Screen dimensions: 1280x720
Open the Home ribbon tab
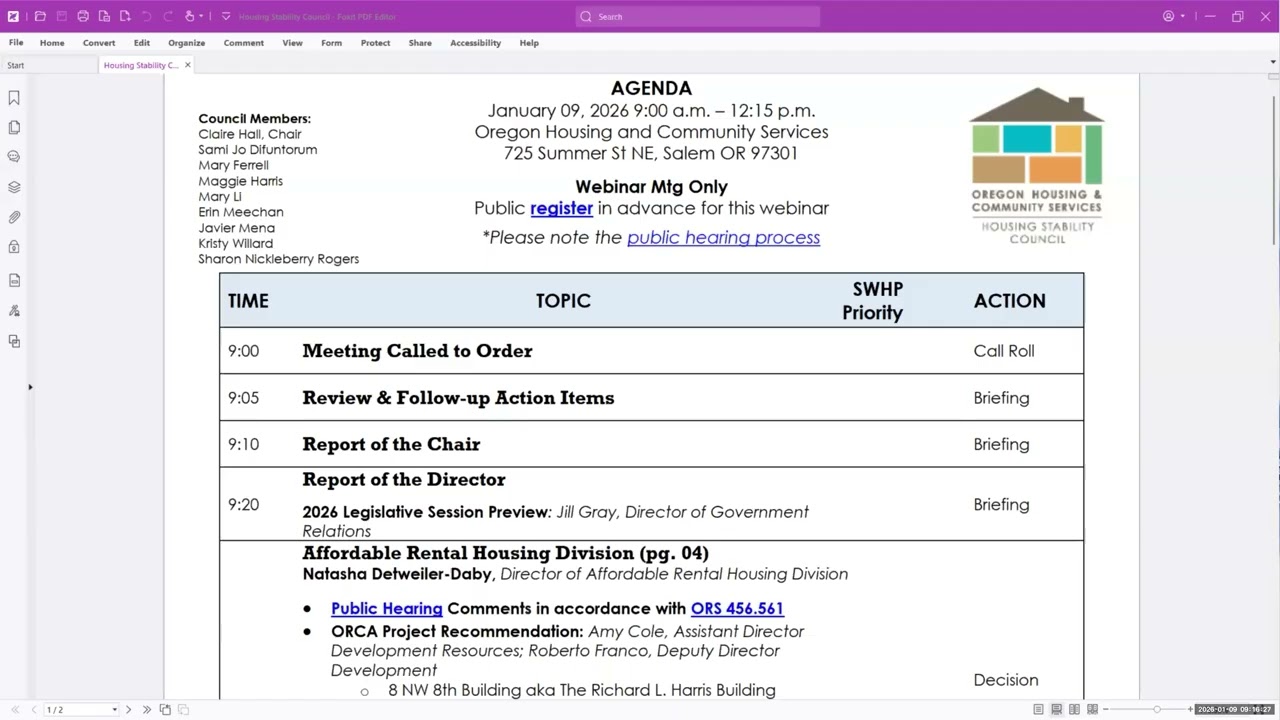[52, 43]
